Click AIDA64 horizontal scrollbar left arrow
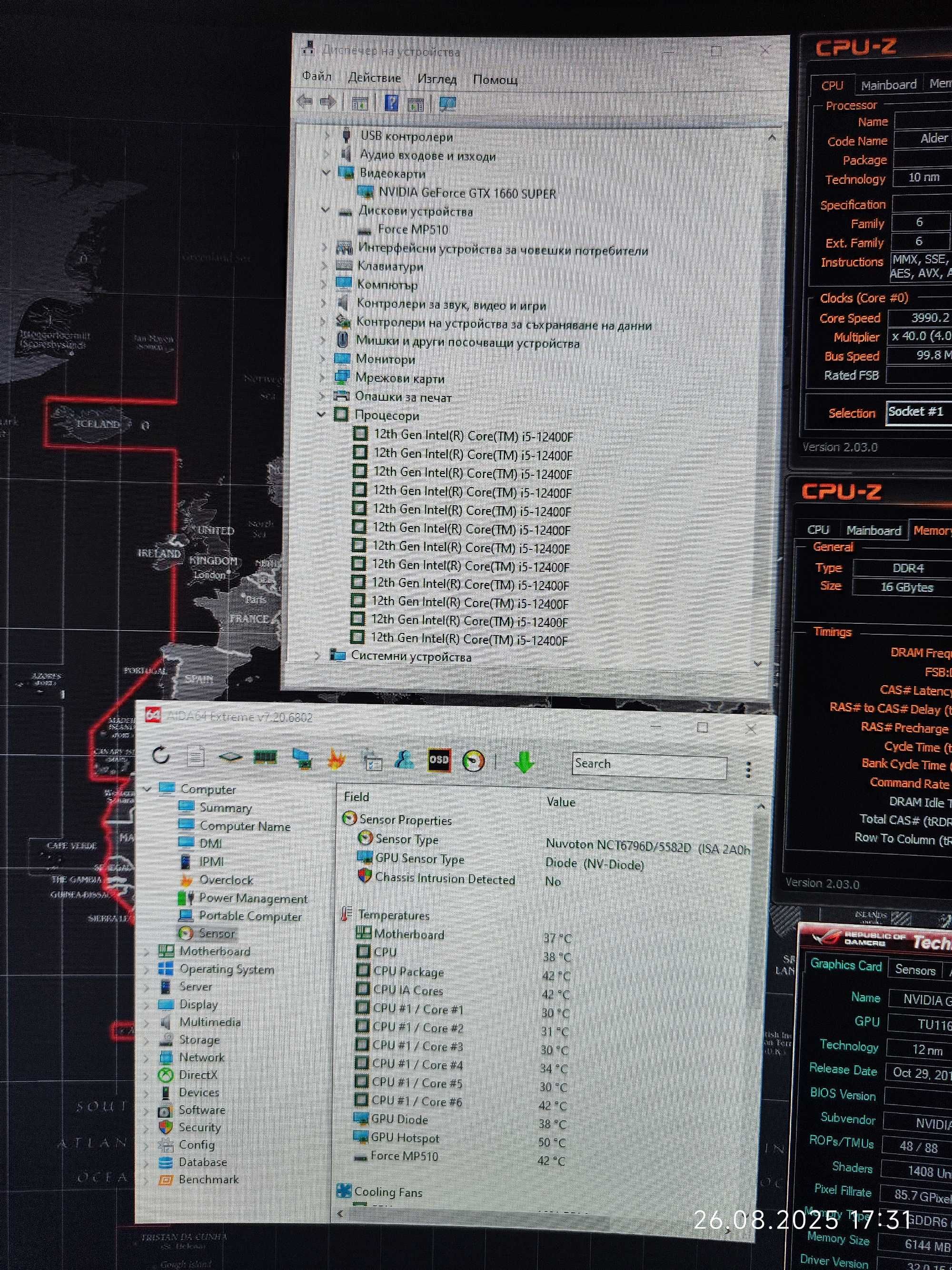The image size is (952, 1270). 341,1213
